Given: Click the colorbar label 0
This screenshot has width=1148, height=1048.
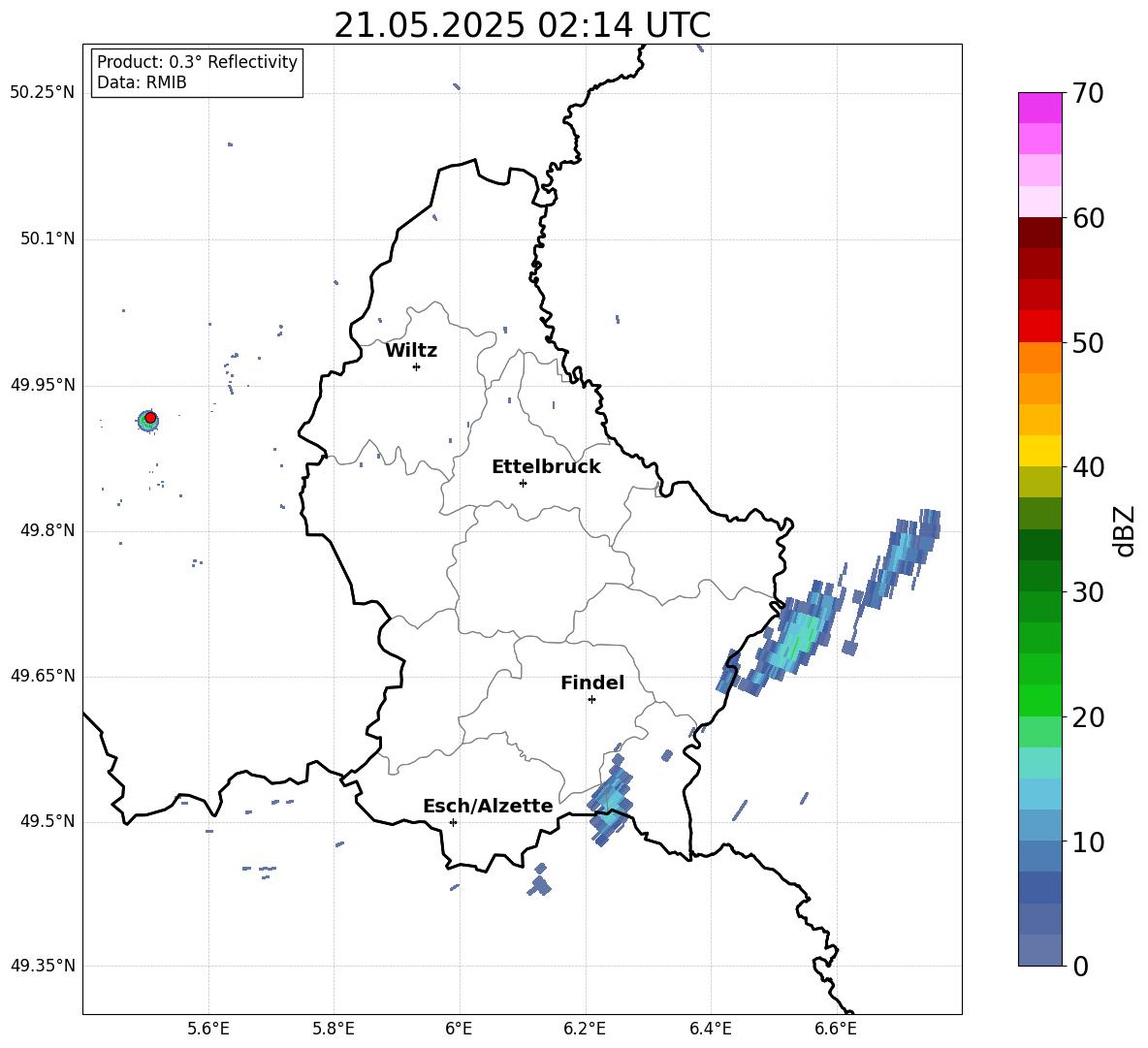Looking at the screenshot, I should [1080, 967].
